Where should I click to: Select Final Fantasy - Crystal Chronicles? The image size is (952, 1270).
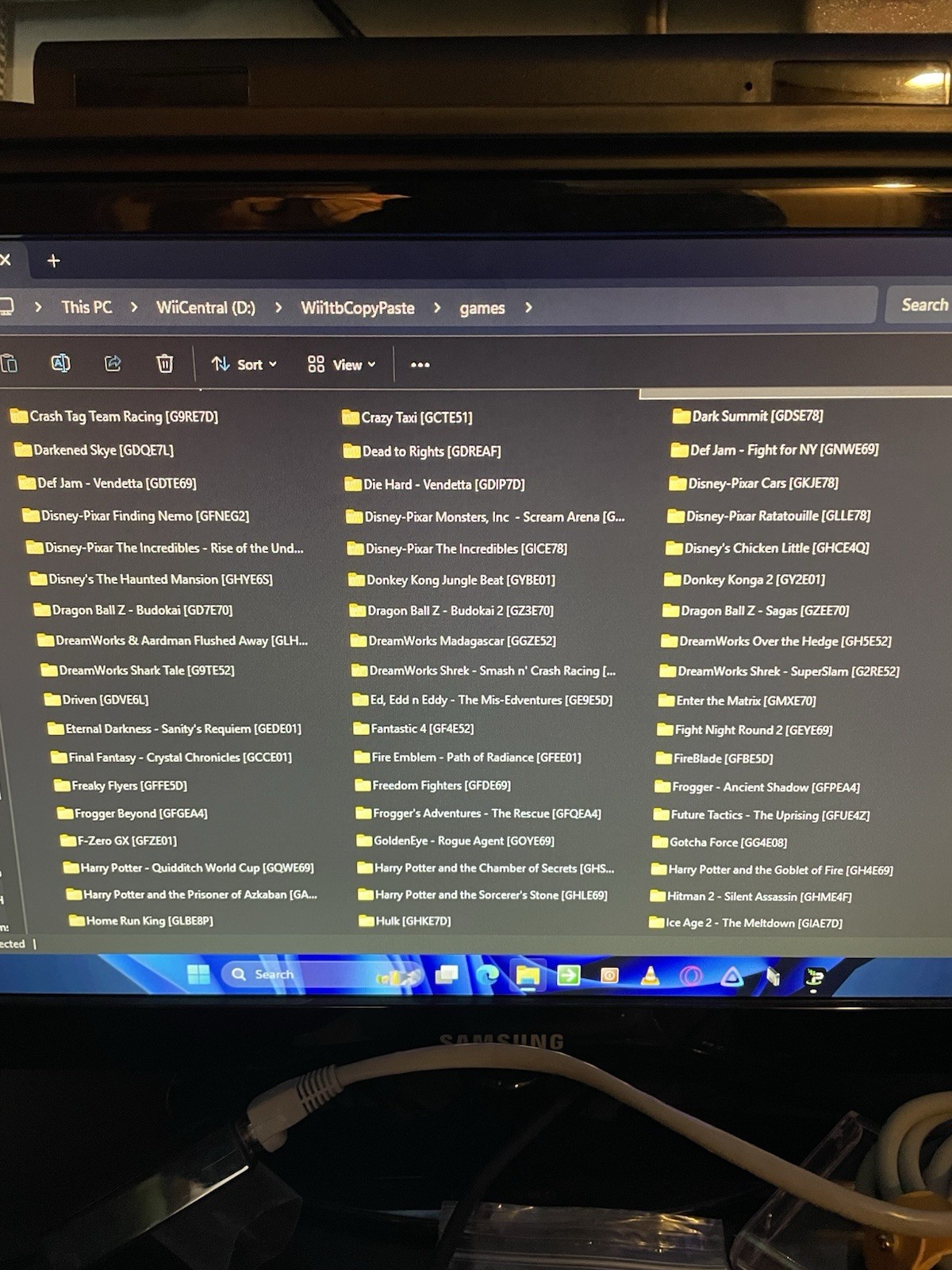(171, 757)
